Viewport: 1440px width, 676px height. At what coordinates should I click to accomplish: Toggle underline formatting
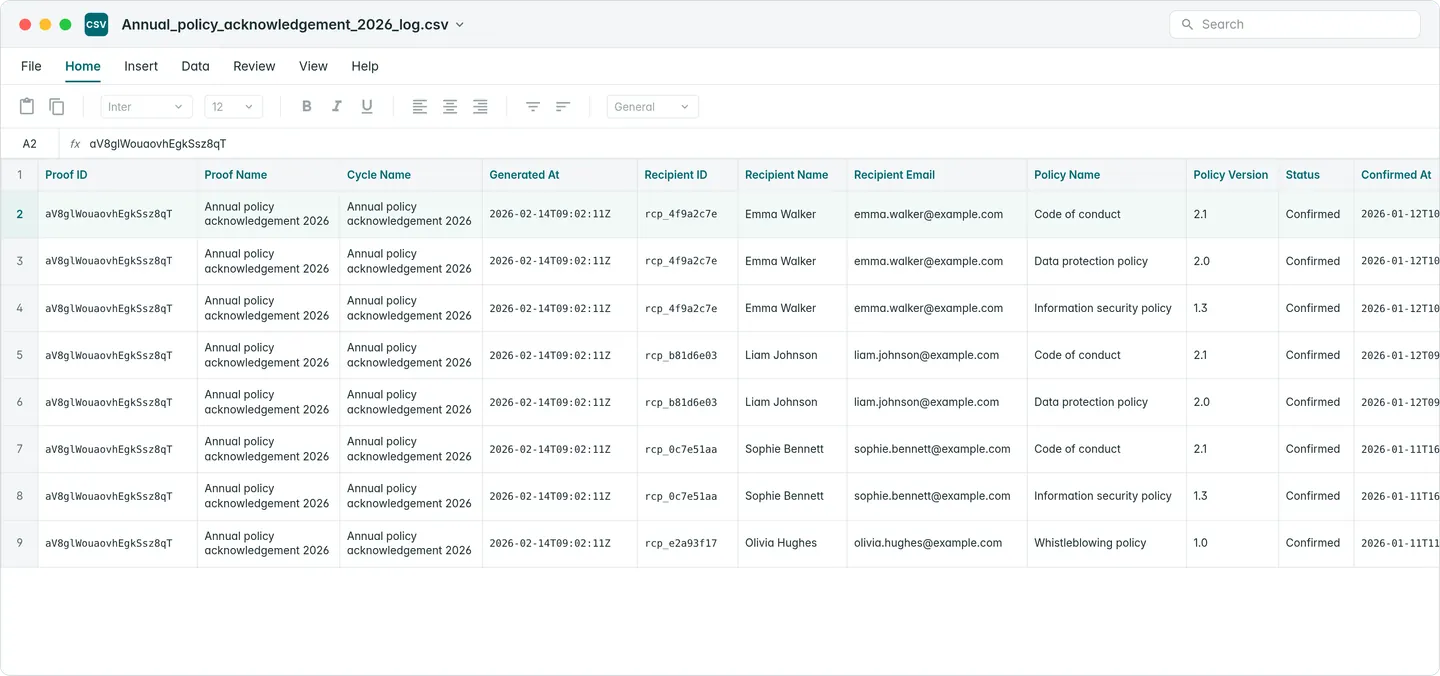point(367,106)
